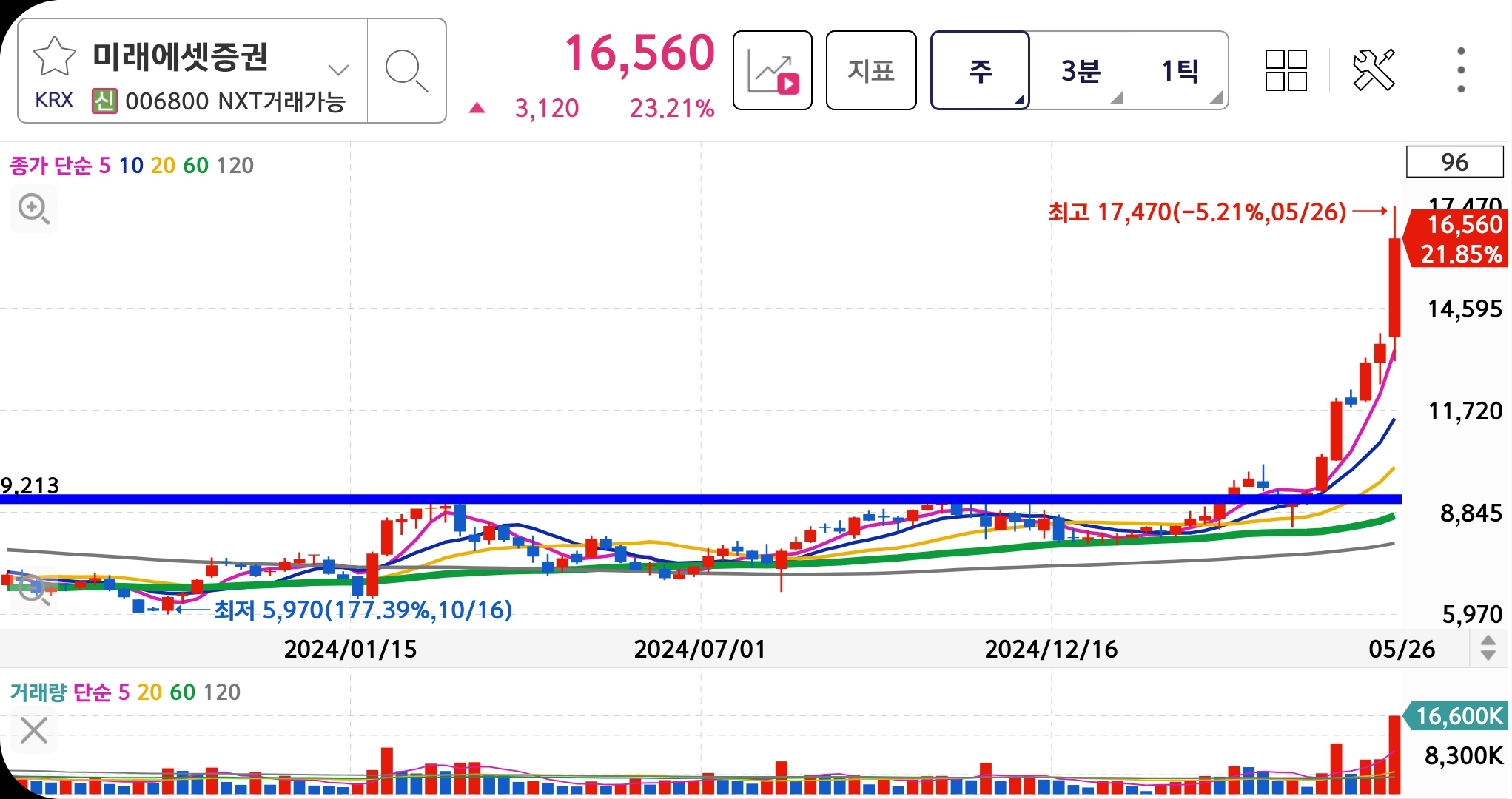The width and height of the screenshot is (1512, 799).
Task: Click the 종가 단순 moving average label
Action: tap(50, 165)
